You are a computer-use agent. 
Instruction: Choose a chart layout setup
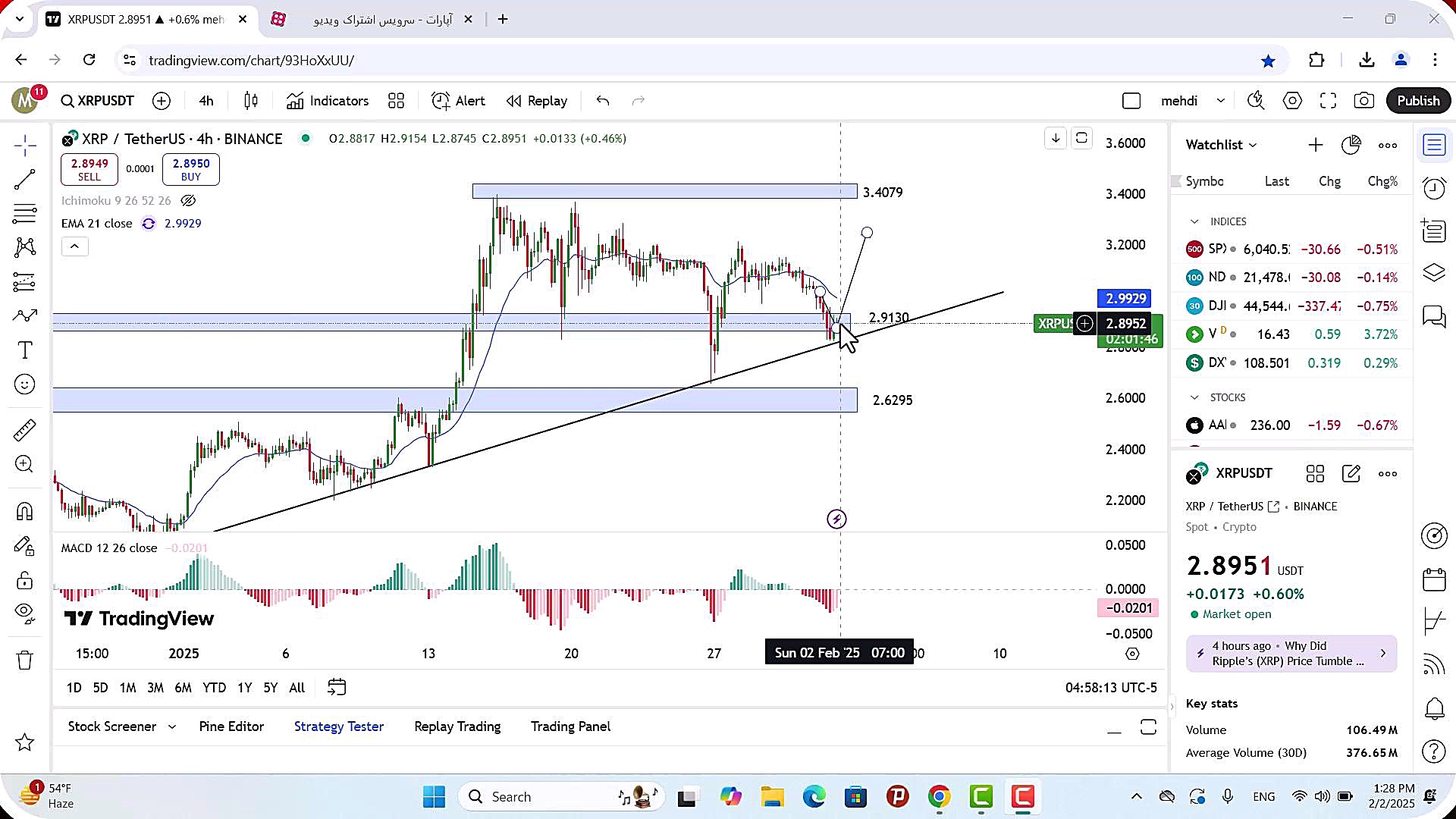coord(1131,101)
